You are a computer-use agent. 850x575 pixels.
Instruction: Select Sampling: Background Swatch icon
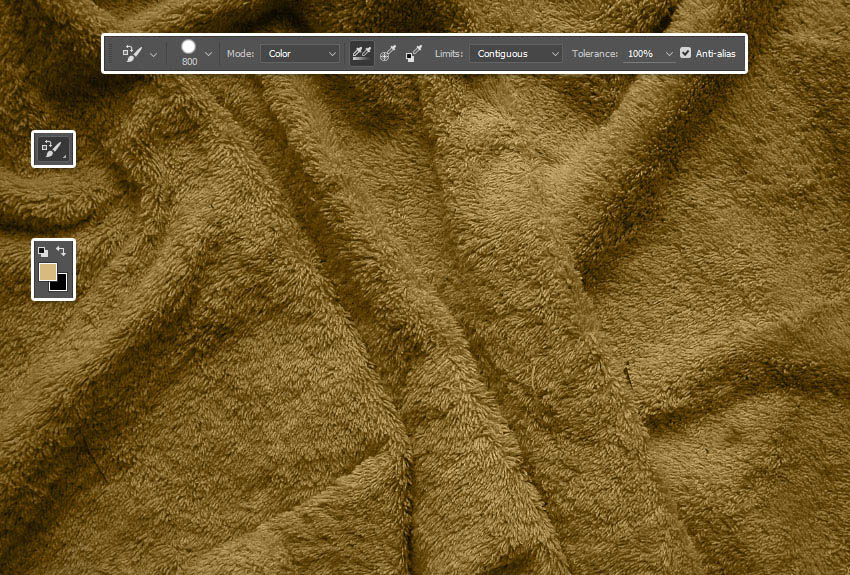414,54
